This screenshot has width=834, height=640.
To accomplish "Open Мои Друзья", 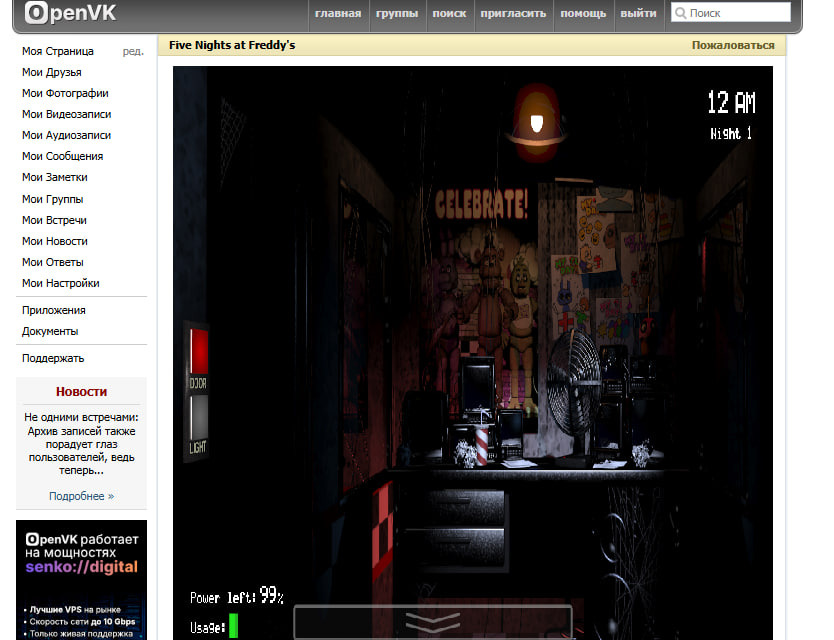I will click(52, 72).
